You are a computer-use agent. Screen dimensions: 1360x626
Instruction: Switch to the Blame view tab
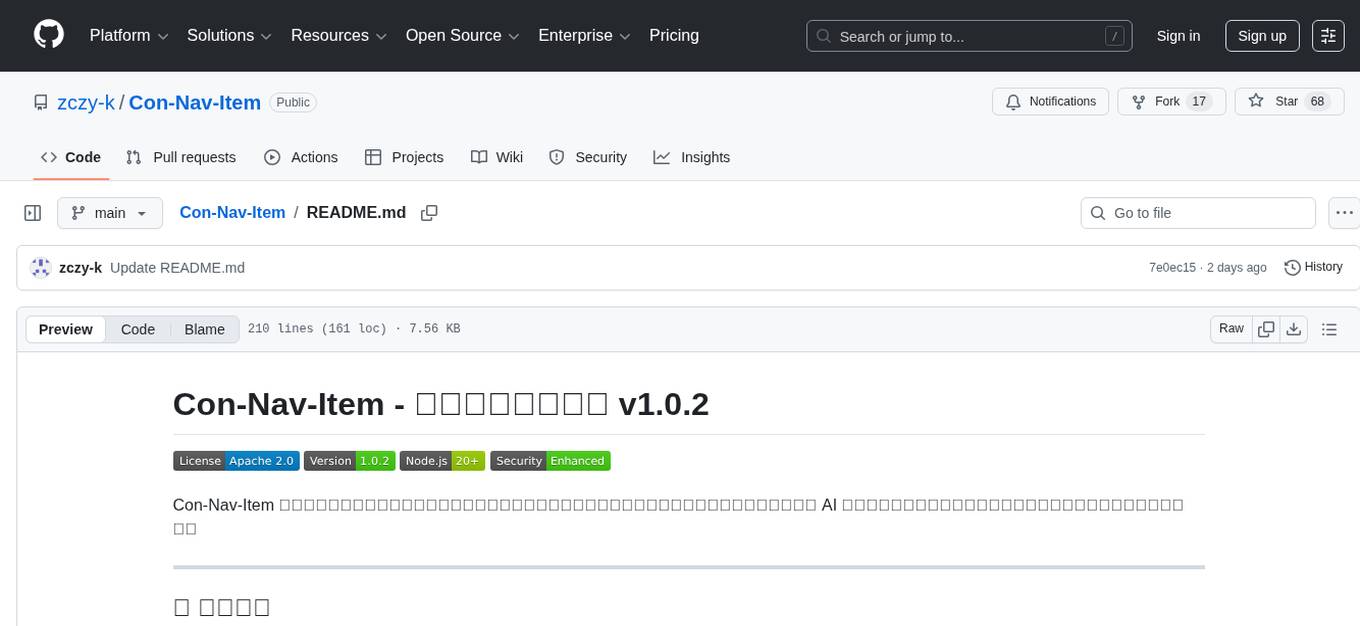204,329
